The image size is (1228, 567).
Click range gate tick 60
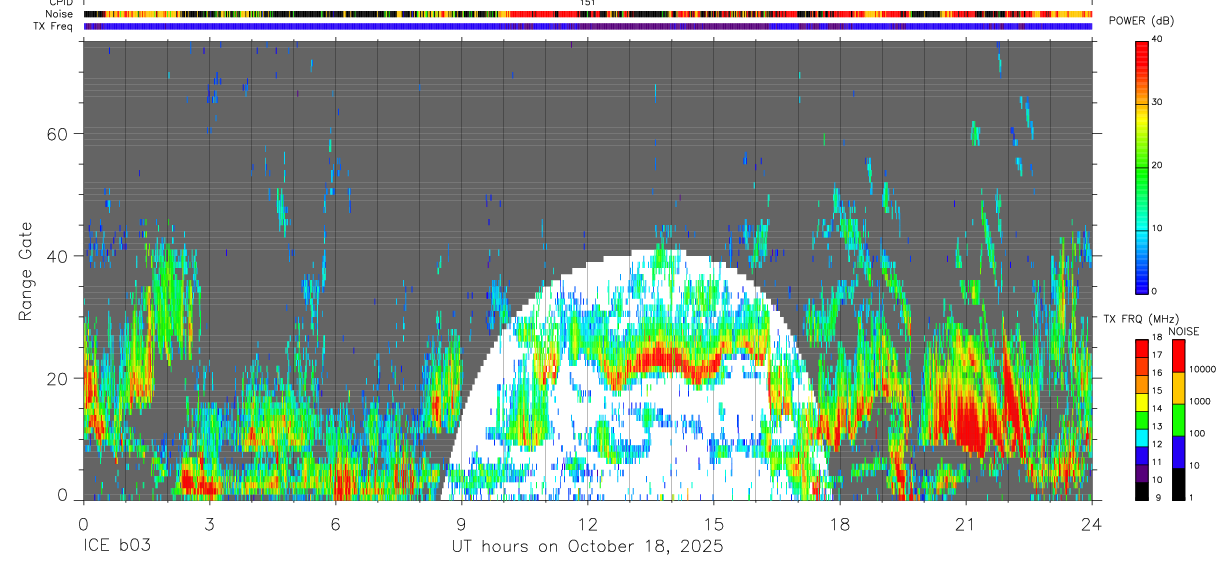(x=59, y=134)
